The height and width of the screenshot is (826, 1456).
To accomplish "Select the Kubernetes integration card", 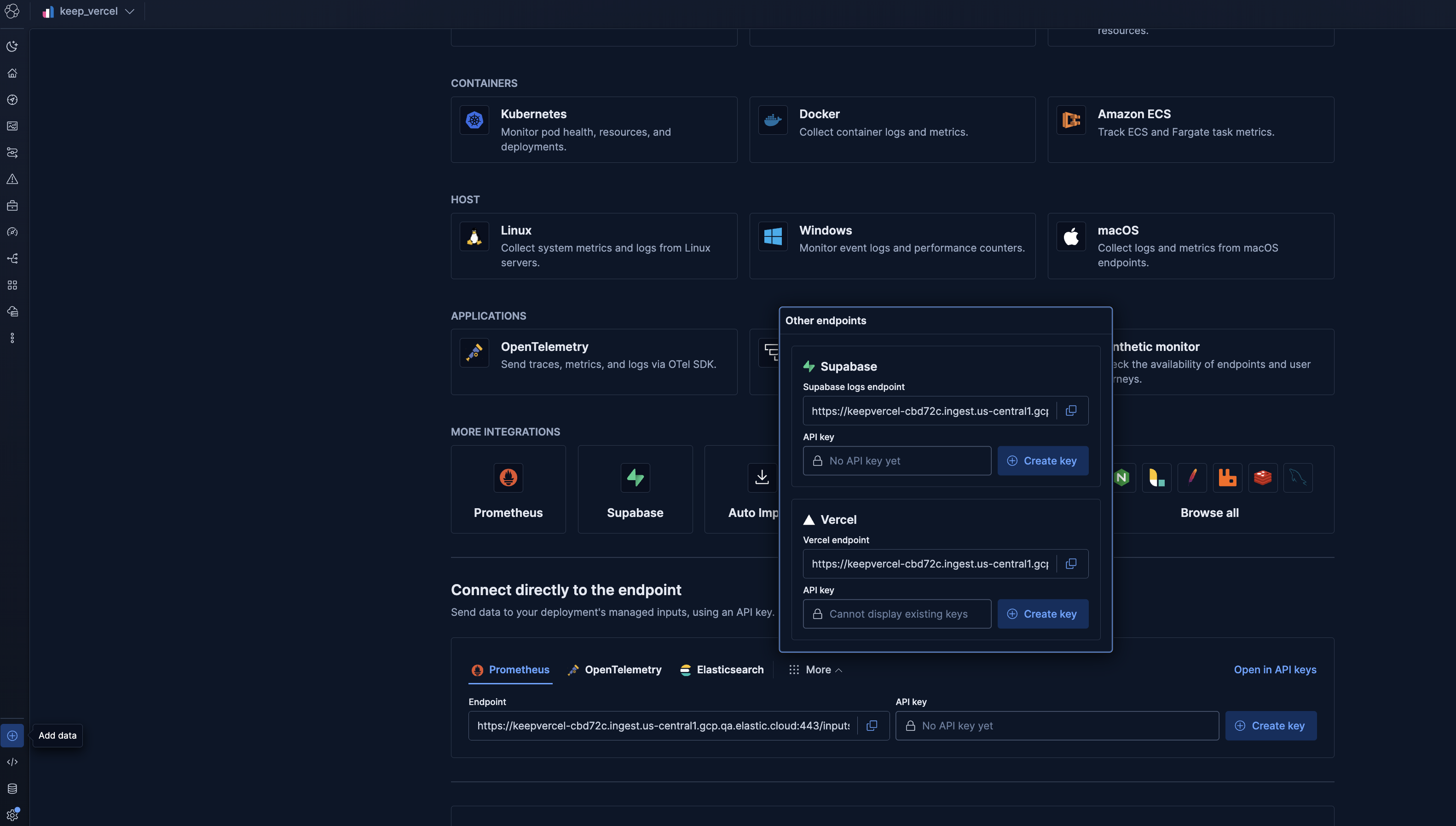I will coord(594,130).
